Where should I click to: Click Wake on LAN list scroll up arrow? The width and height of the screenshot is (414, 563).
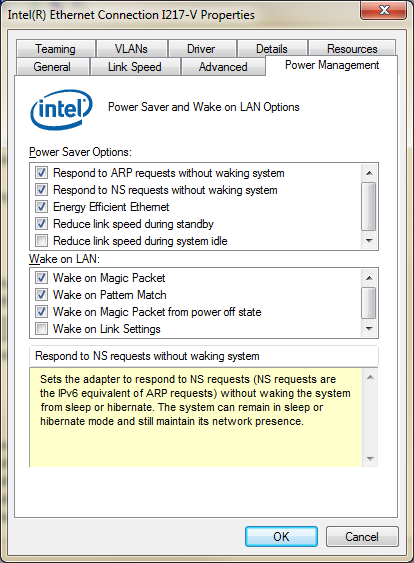coord(369,278)
